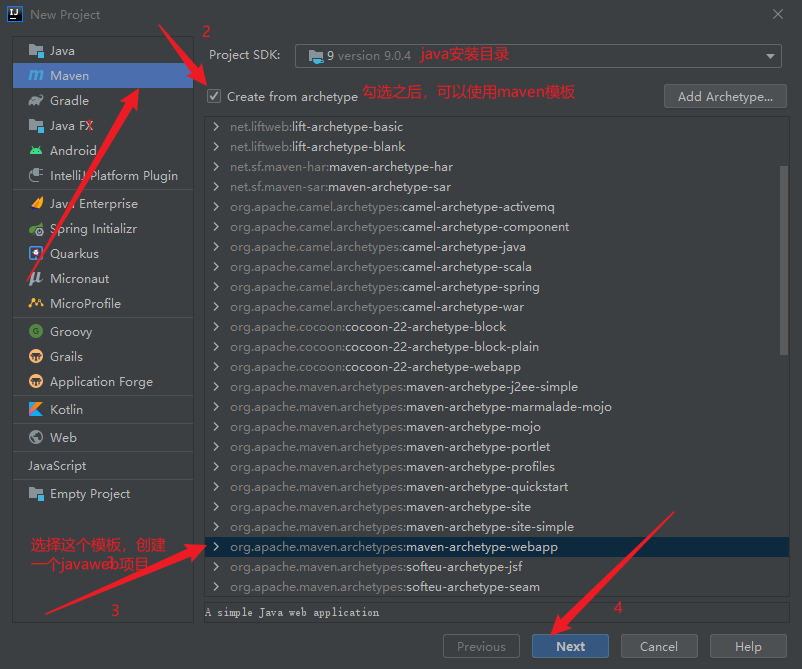The height and width of the screenshot is (669, 802).
Task: Select Gradle category label
Action: pyautogui.click(x=70, y=101)
